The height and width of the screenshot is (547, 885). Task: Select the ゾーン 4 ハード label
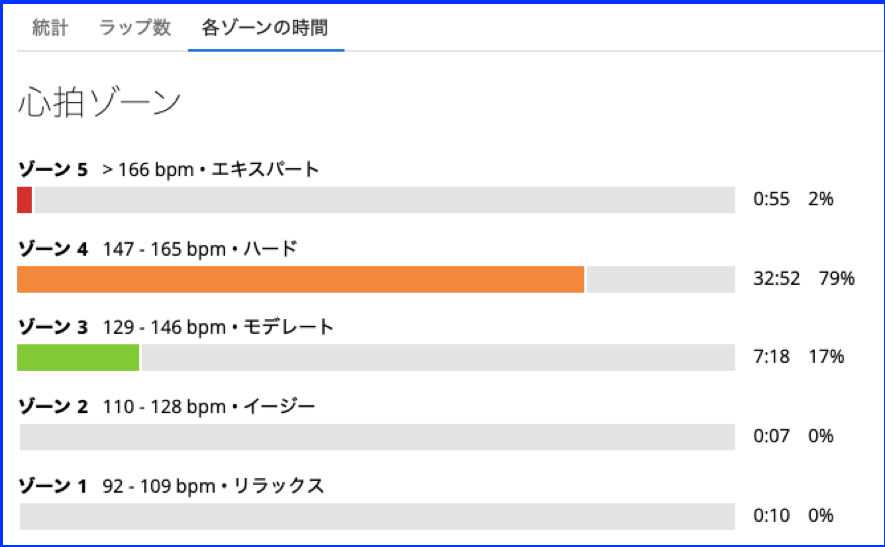coord(158,248)
